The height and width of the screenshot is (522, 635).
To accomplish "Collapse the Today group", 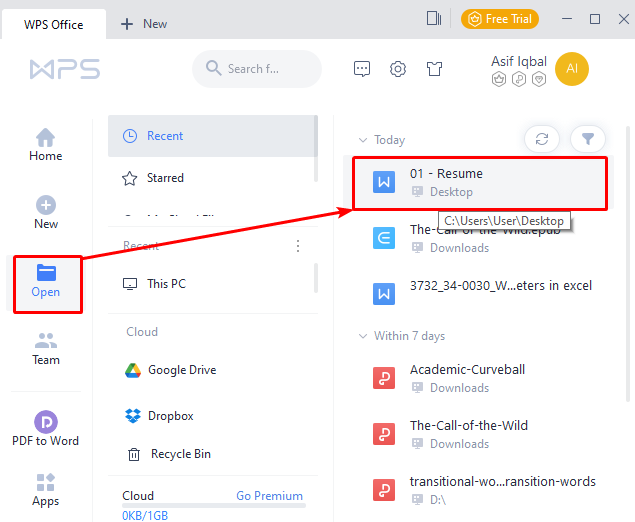I will coord(363,140).
